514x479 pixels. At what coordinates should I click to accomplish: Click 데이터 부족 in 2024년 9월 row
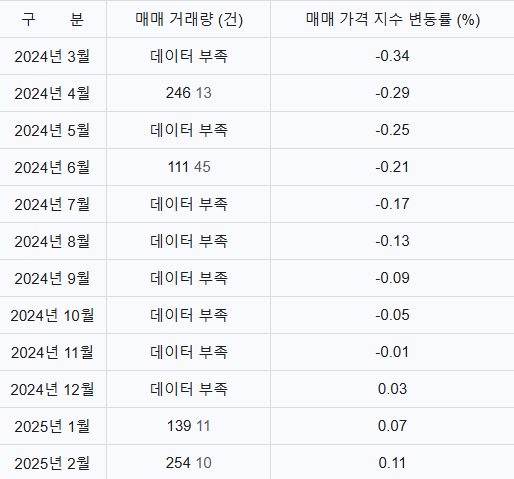(x=189, y=278)
